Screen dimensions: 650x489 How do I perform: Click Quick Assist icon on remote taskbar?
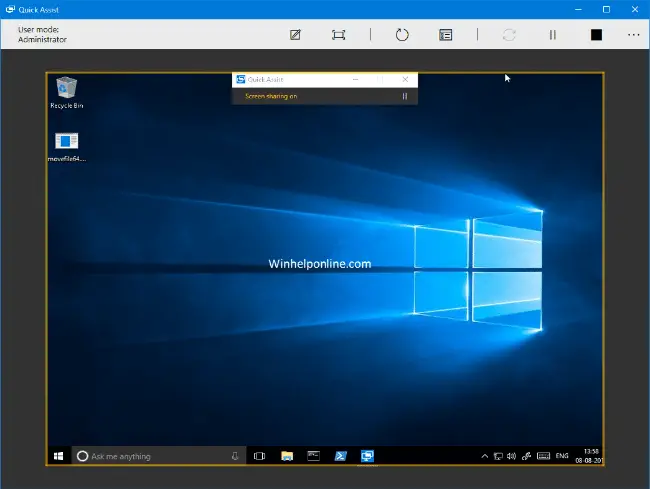(x=367, y=456)
